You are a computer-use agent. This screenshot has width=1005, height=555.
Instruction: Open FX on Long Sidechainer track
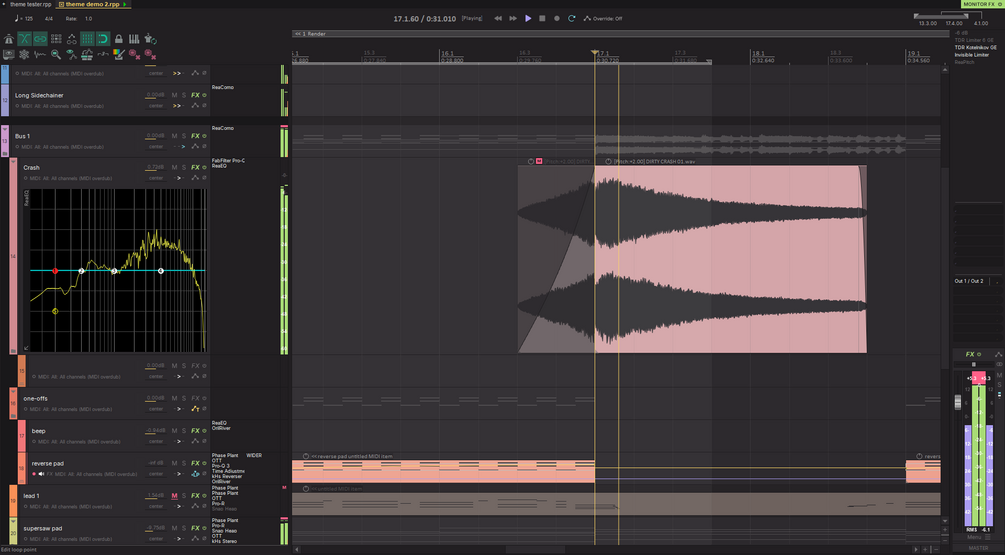(195, 95)
